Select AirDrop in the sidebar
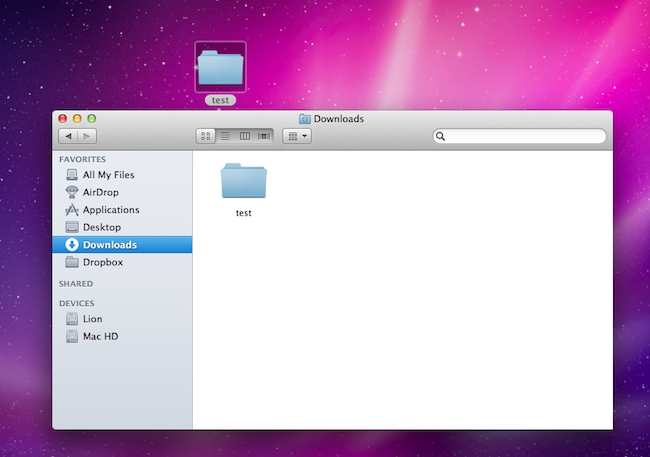The height and width of the screenshot is (457, 650). (100, 192)
